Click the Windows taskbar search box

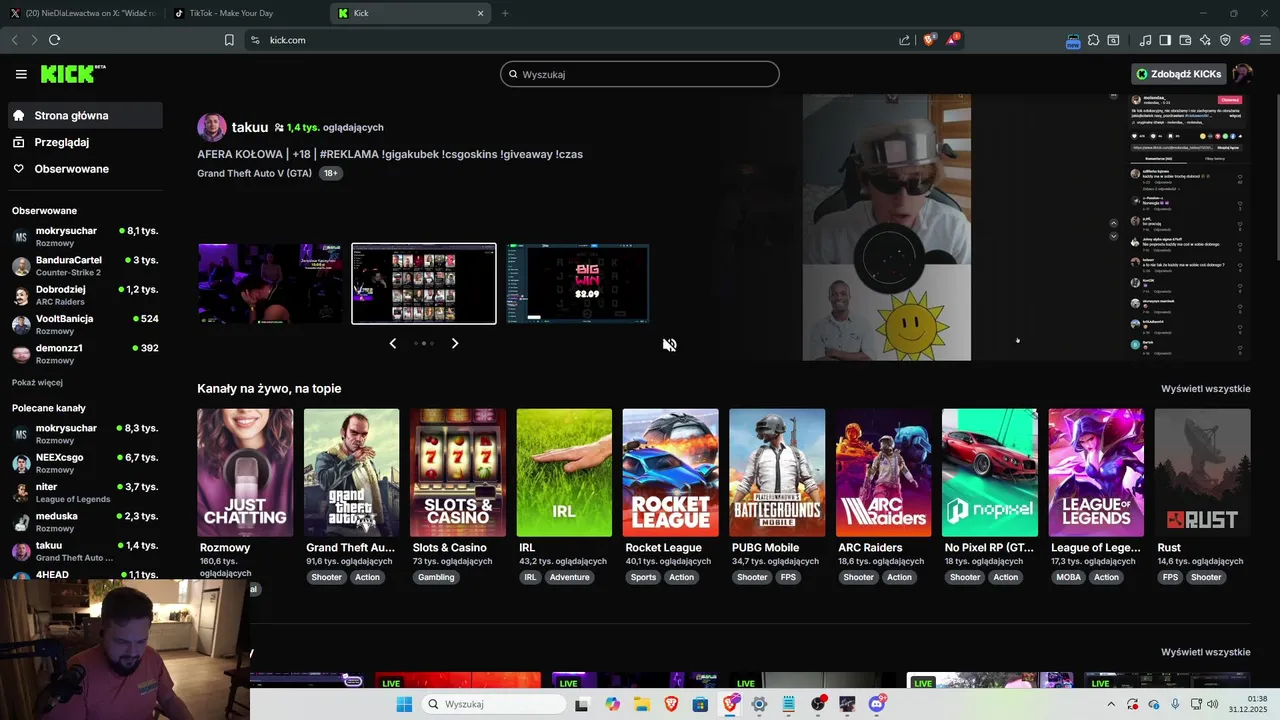494,704
